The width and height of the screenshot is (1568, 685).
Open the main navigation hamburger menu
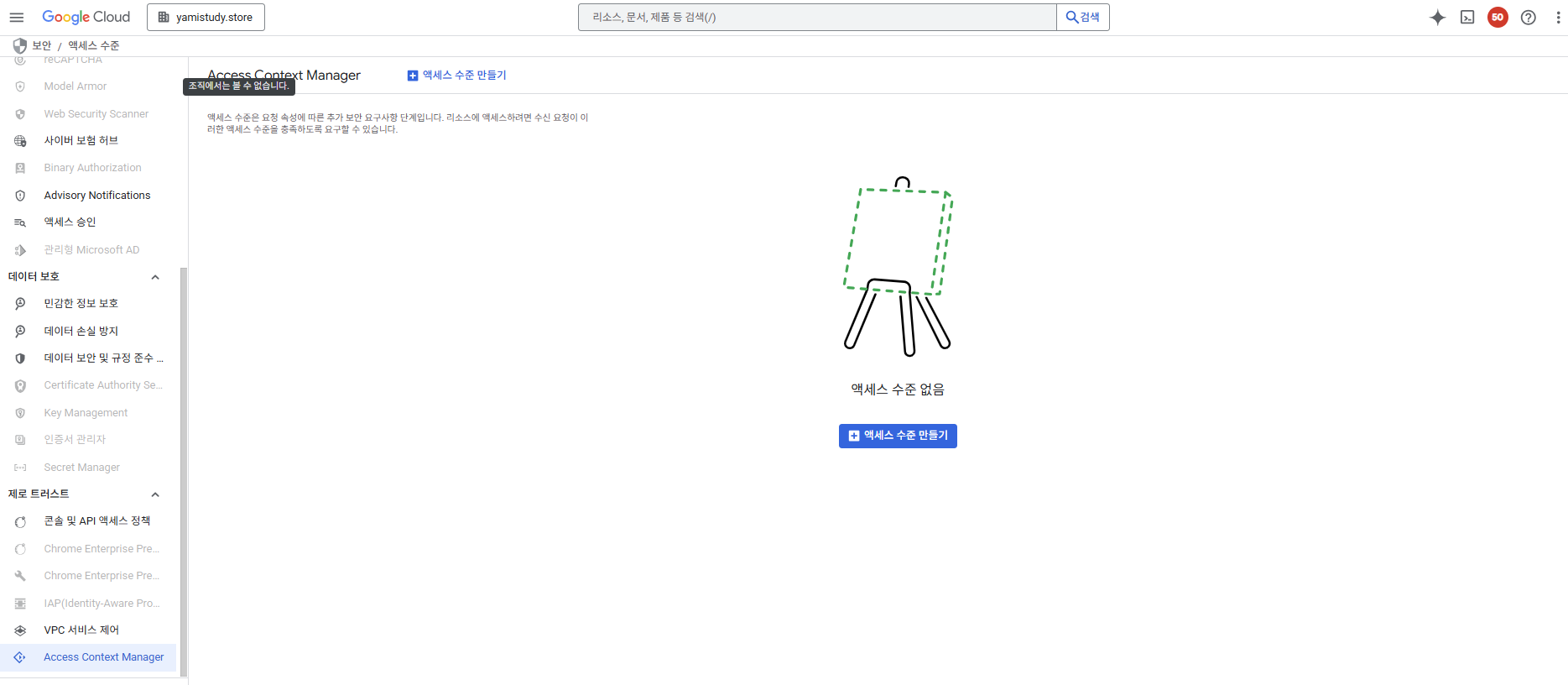(17, 18)
